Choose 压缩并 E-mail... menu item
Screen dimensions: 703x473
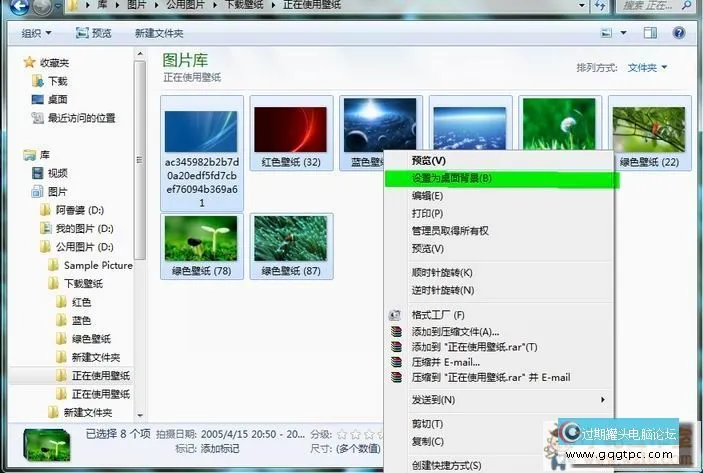[499, 362]
